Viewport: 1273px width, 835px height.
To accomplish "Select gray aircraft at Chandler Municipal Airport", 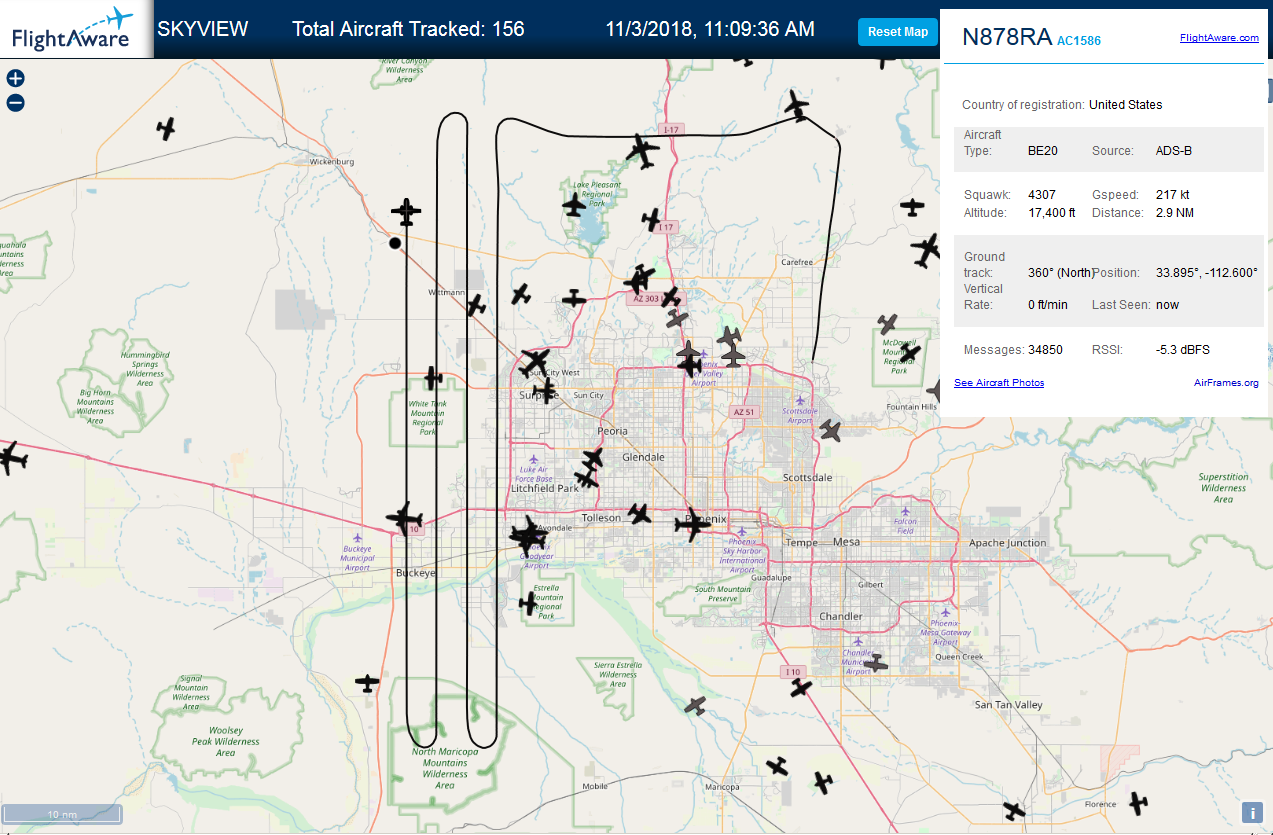I will pos(875,663).
